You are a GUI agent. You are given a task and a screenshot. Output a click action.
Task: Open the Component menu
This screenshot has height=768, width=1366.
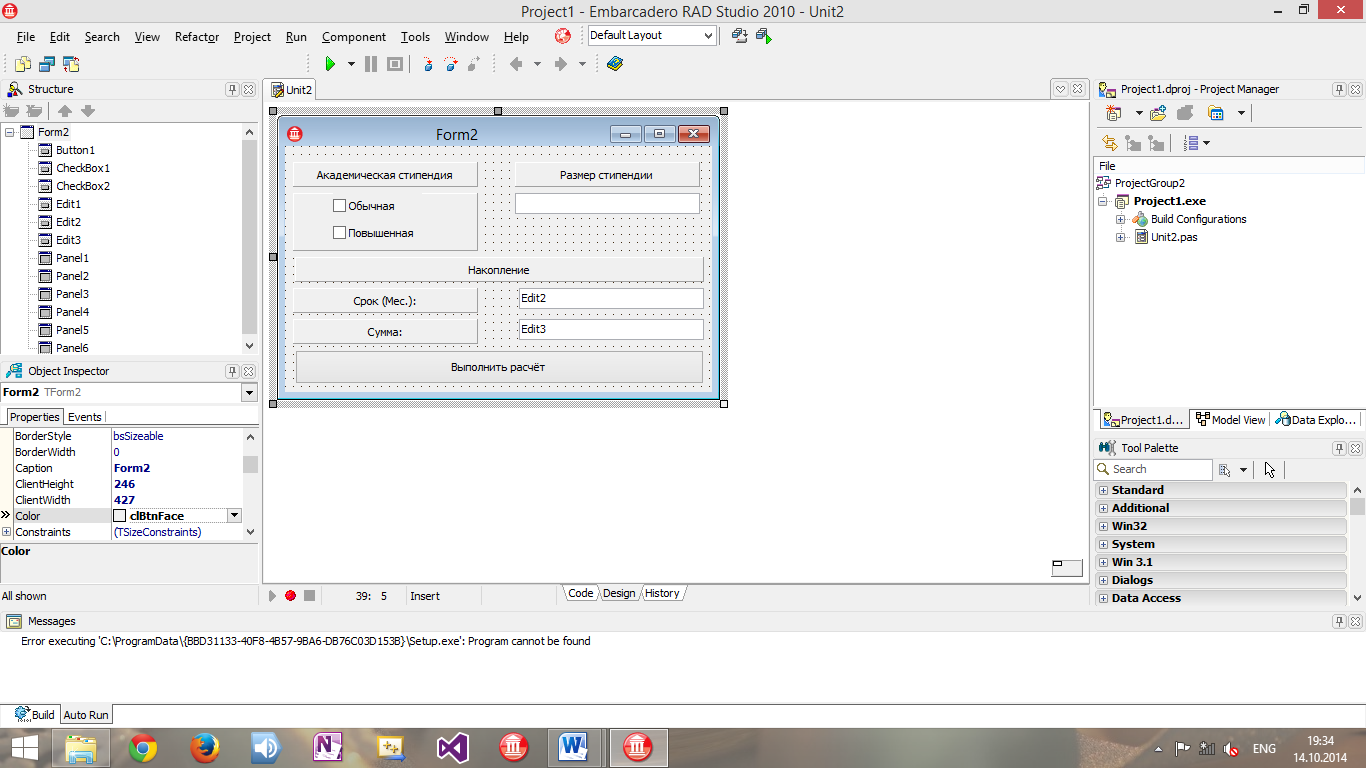click(x=354, y=37)
